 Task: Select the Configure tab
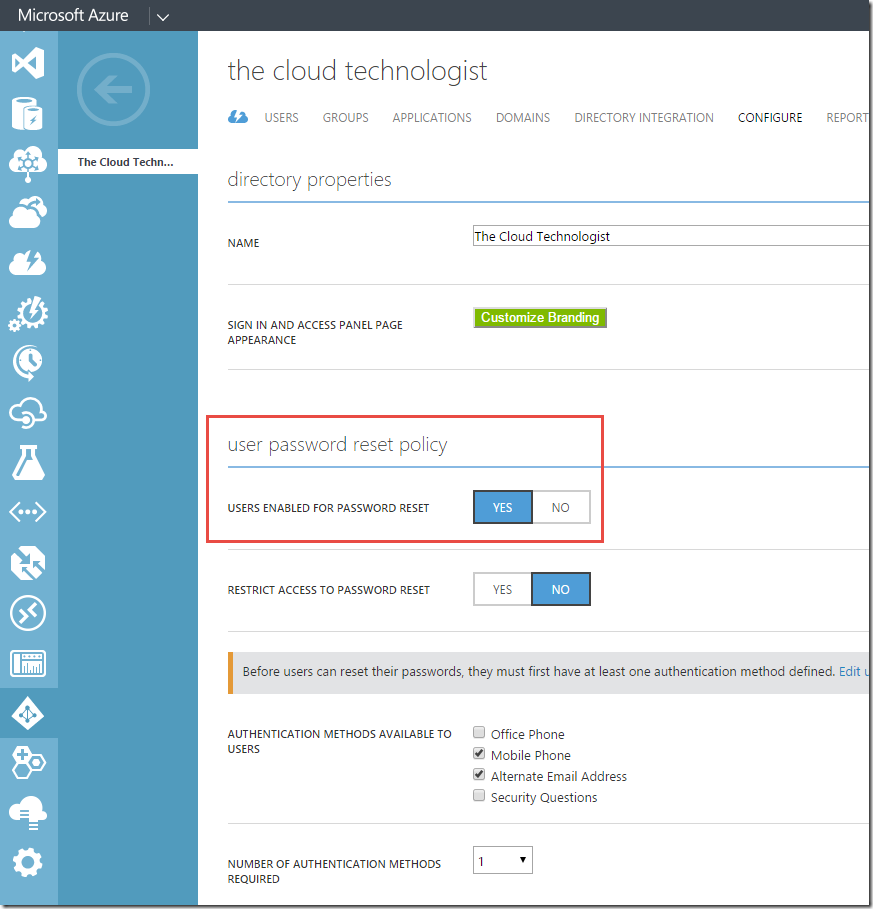pyautogui.click(x=770, y=118)
